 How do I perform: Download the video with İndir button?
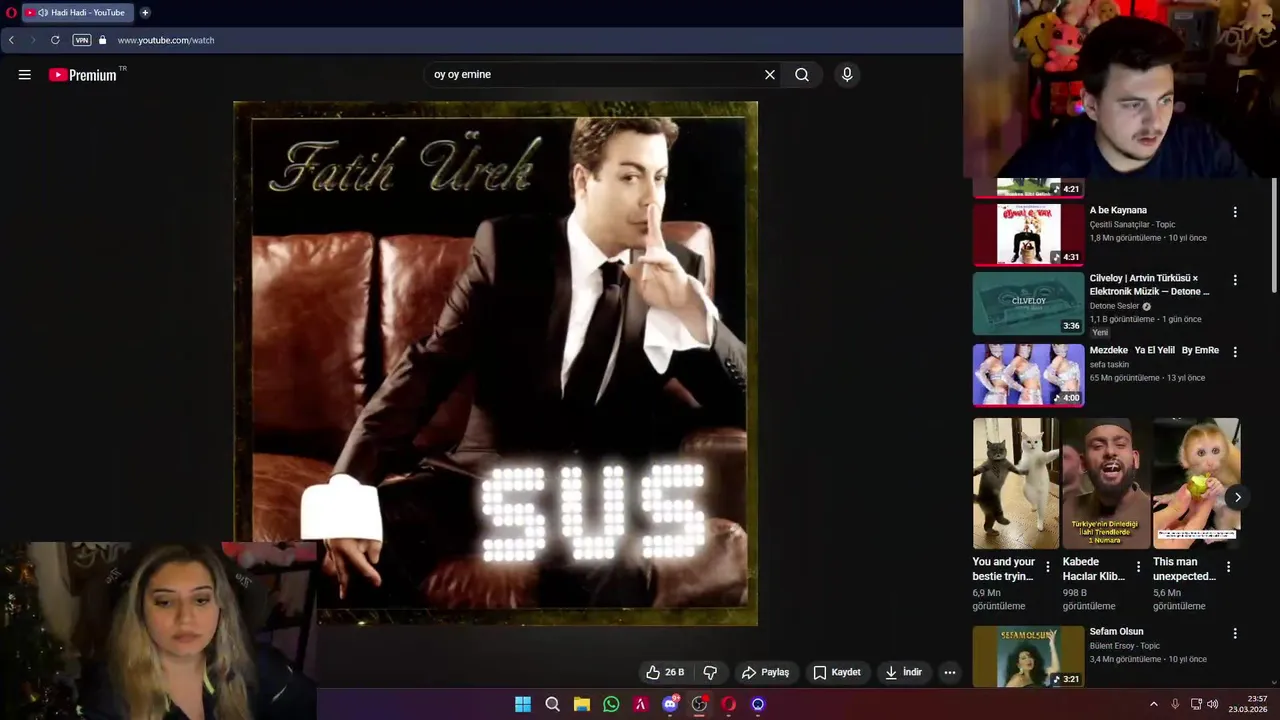pos(903,672)
